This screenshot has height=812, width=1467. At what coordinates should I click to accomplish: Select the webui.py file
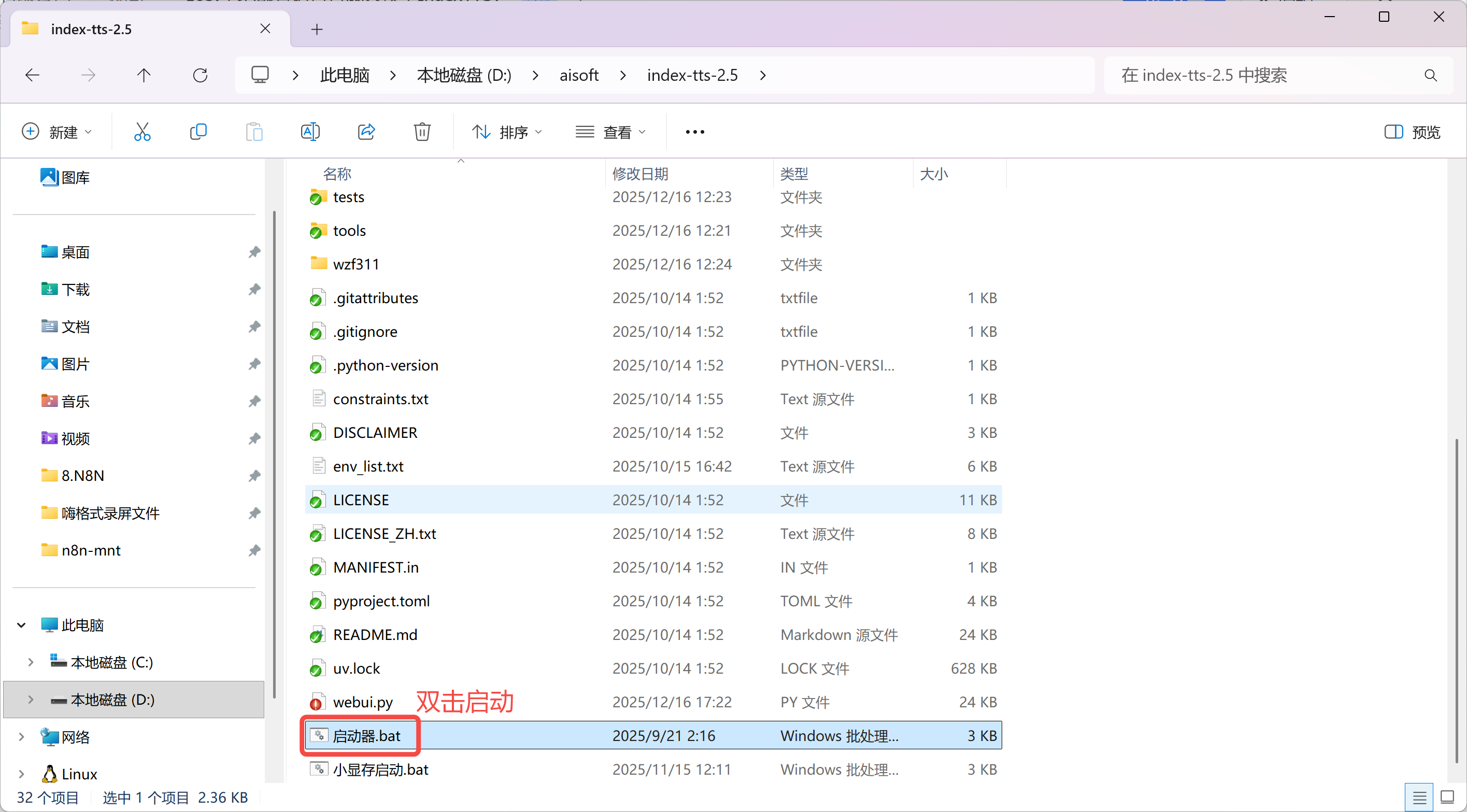363,702
